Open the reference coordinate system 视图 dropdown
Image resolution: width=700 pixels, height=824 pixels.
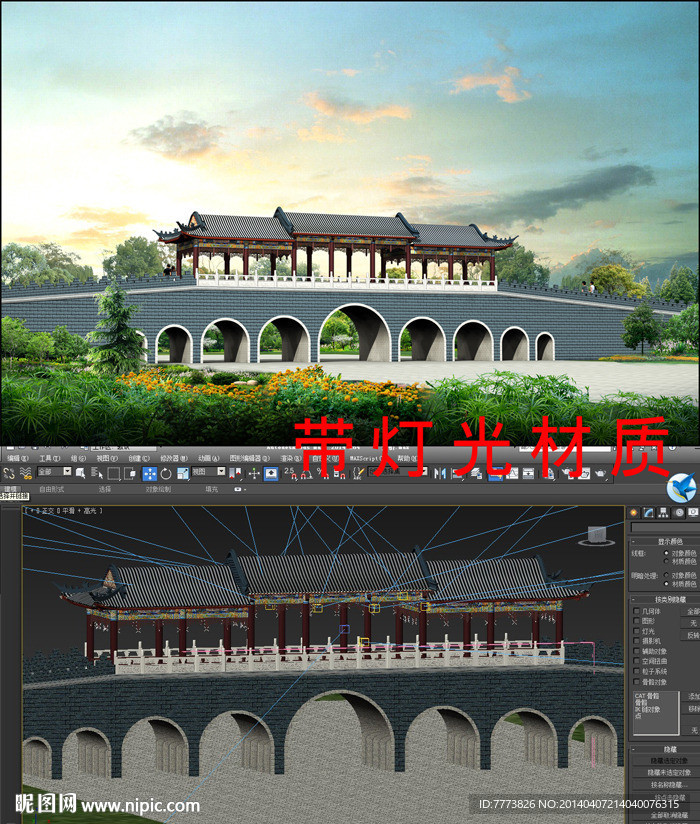coord(208,471)
